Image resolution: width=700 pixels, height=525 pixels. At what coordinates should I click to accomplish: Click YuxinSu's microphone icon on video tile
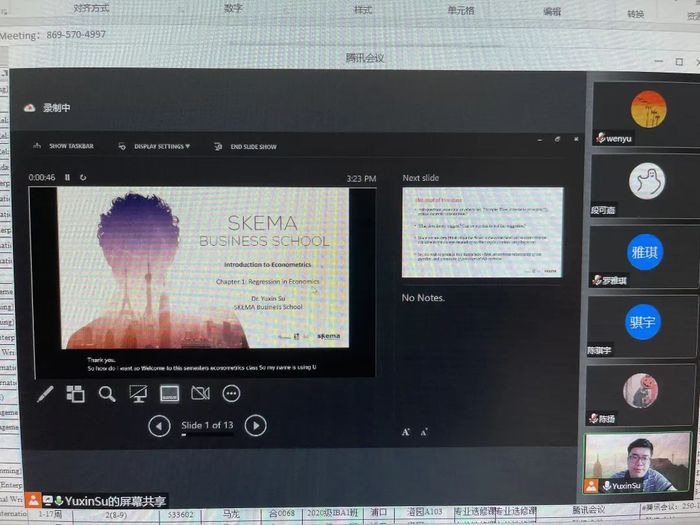607,485
